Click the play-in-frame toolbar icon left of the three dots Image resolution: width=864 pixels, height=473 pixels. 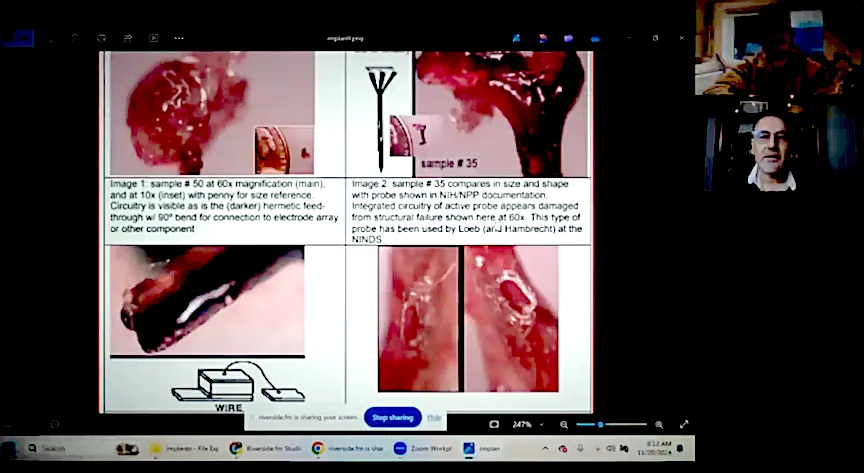(x=154, y=38)
